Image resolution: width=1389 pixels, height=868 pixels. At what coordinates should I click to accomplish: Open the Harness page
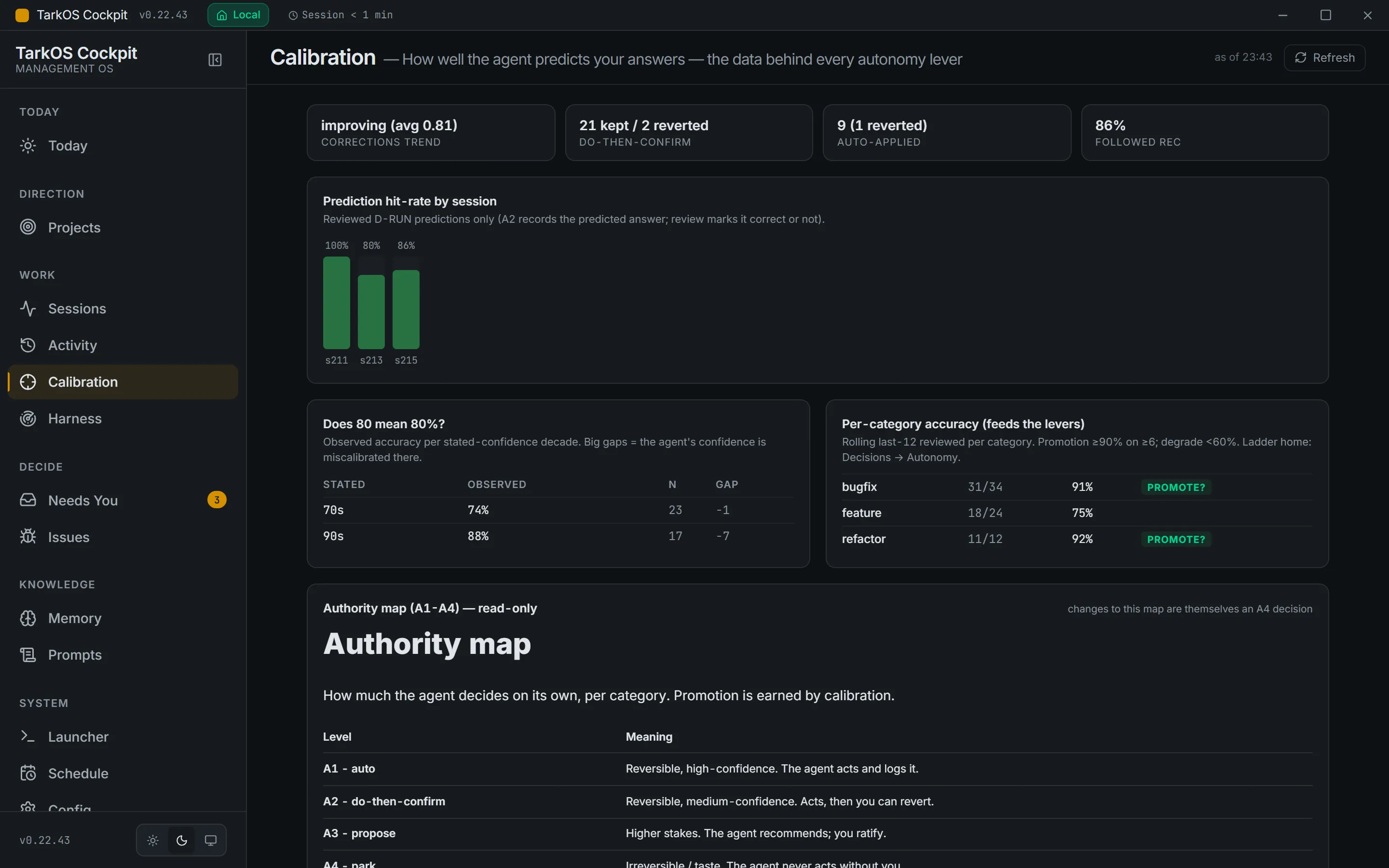click(123, 419)
